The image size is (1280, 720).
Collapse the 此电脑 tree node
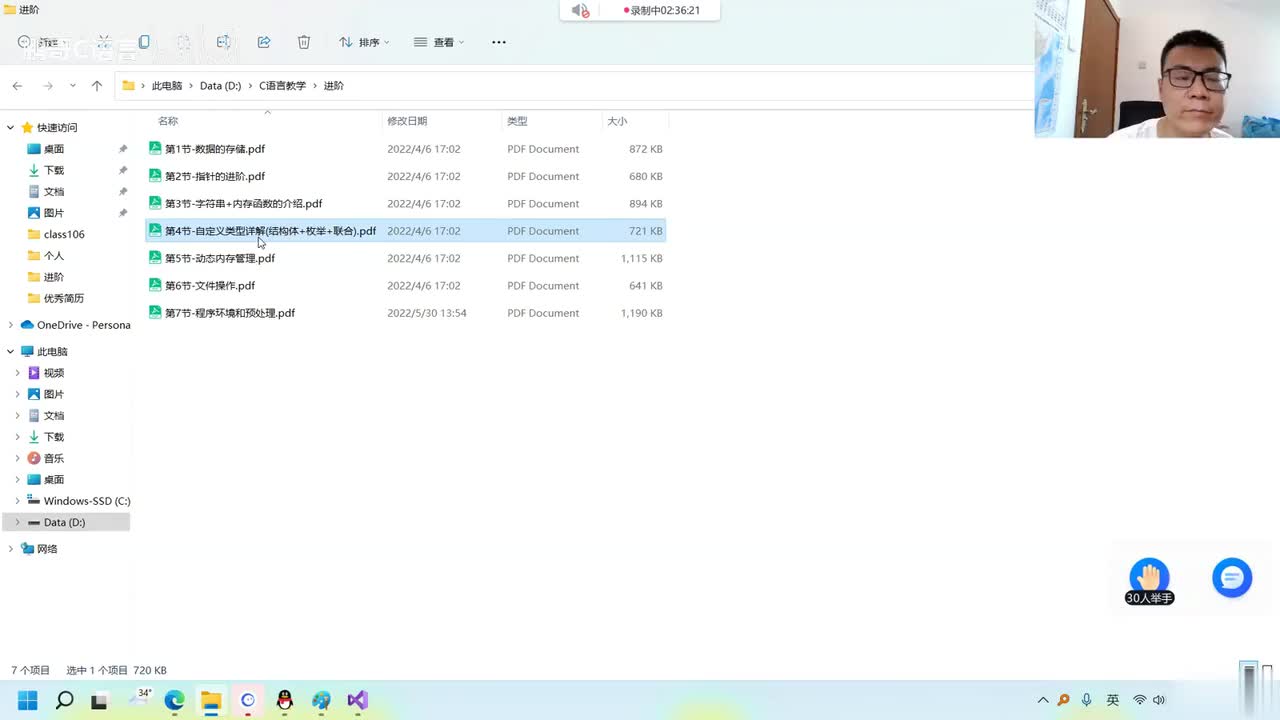[x=11, y=352]
